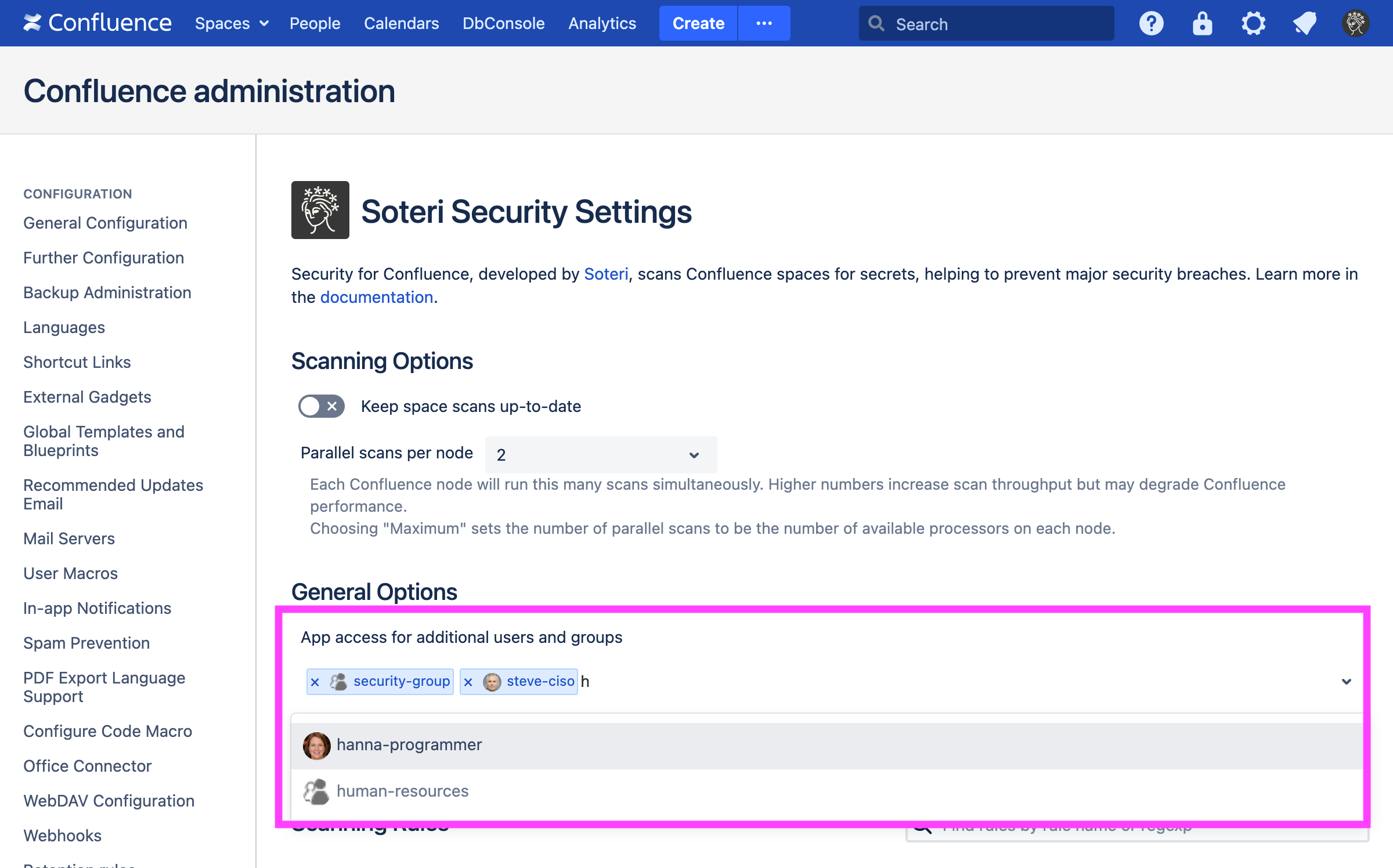Click the Soteri Security logo icon
Screen dimensions: 1393x868
pyautogui.click(x=320, y=210)
